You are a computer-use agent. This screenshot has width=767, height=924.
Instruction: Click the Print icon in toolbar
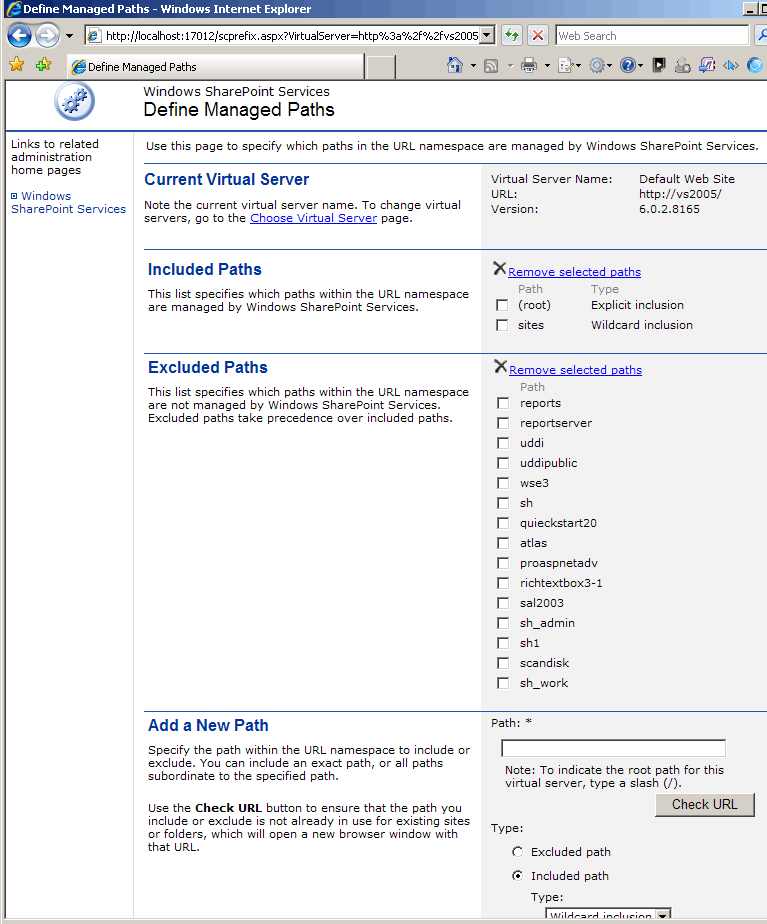(x=529, y=65)
